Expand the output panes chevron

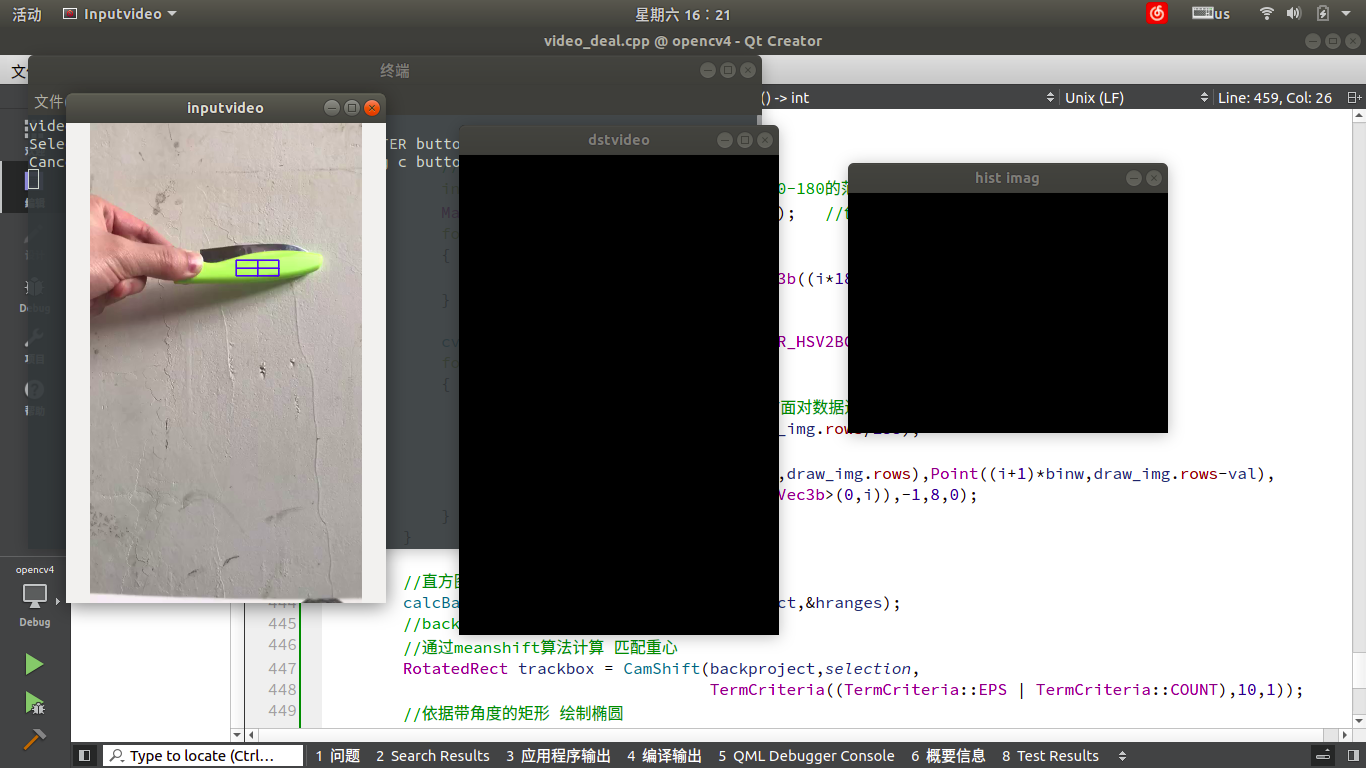click(1122, 755)
